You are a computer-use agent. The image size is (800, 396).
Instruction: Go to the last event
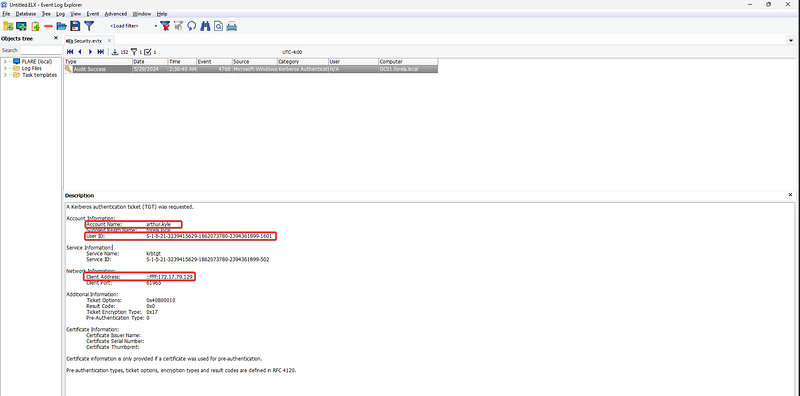101,52
